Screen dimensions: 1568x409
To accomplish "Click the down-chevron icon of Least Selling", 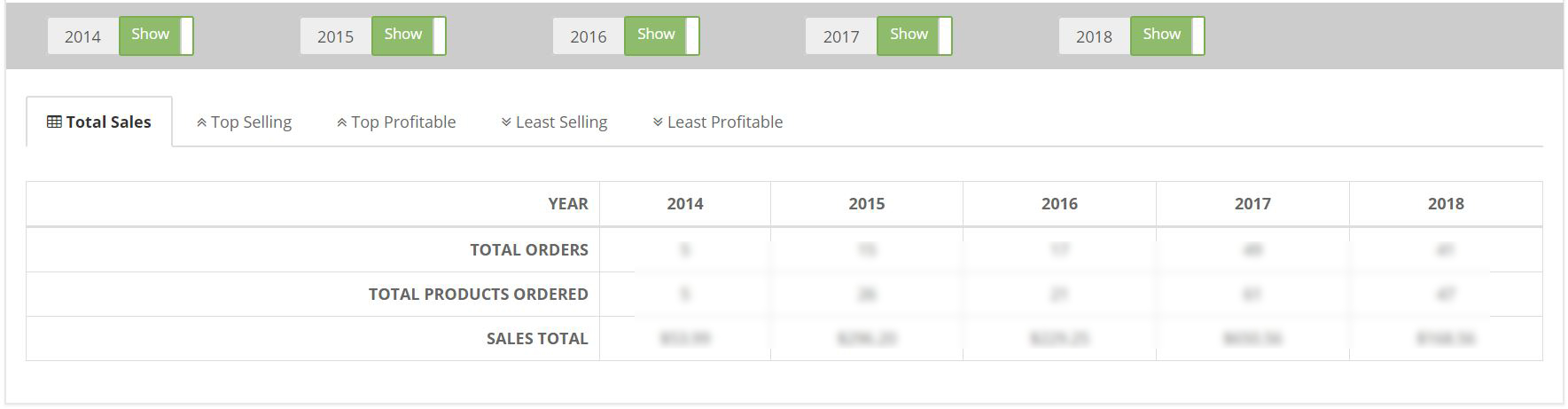I will (x=506, y=122).
